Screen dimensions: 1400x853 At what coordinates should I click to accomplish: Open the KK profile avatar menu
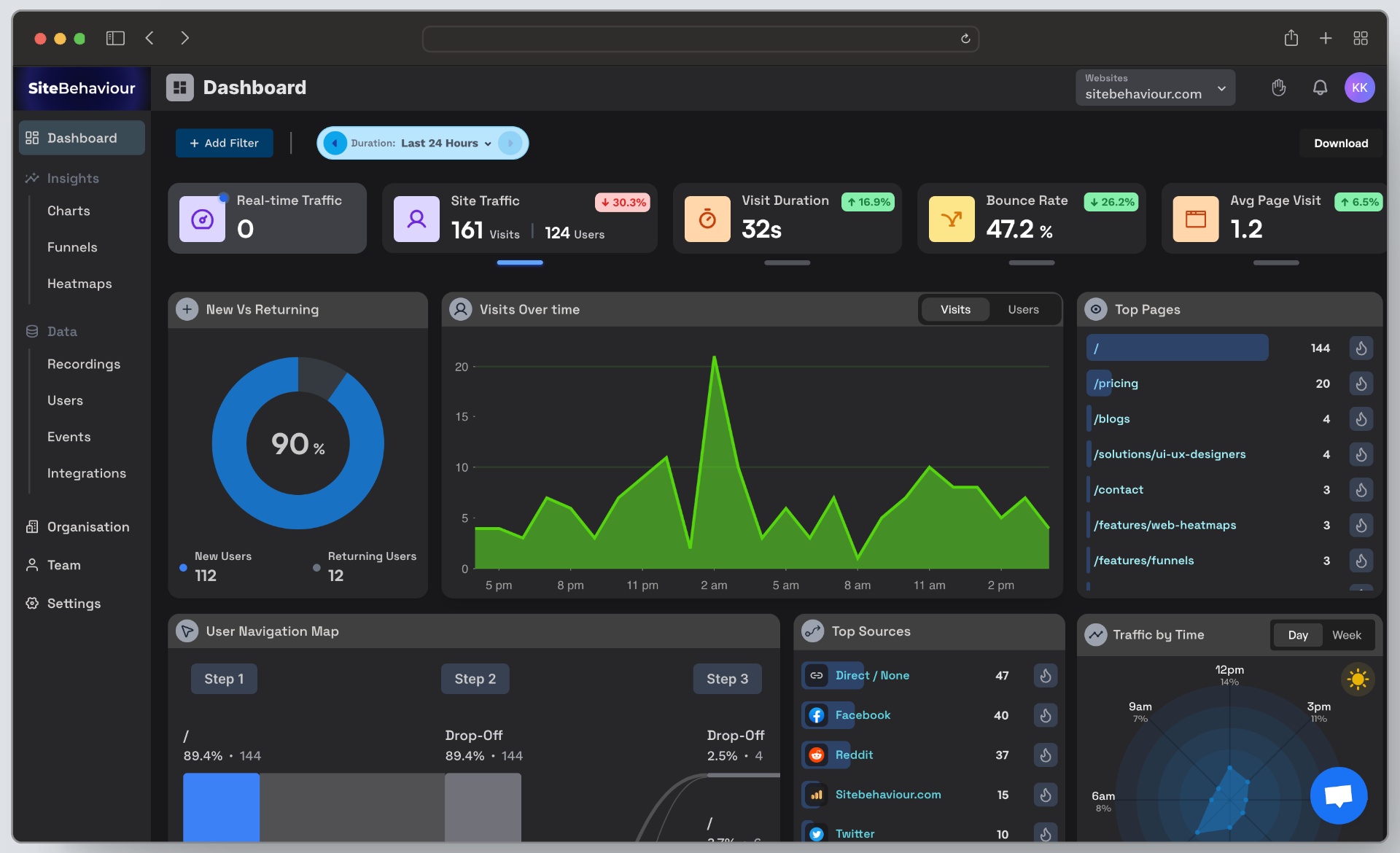[1360, 87]
